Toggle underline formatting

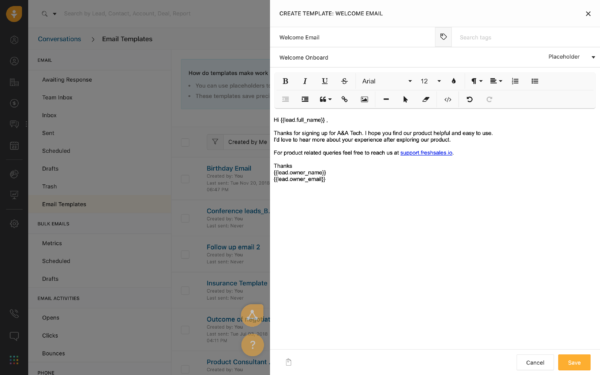324,81
